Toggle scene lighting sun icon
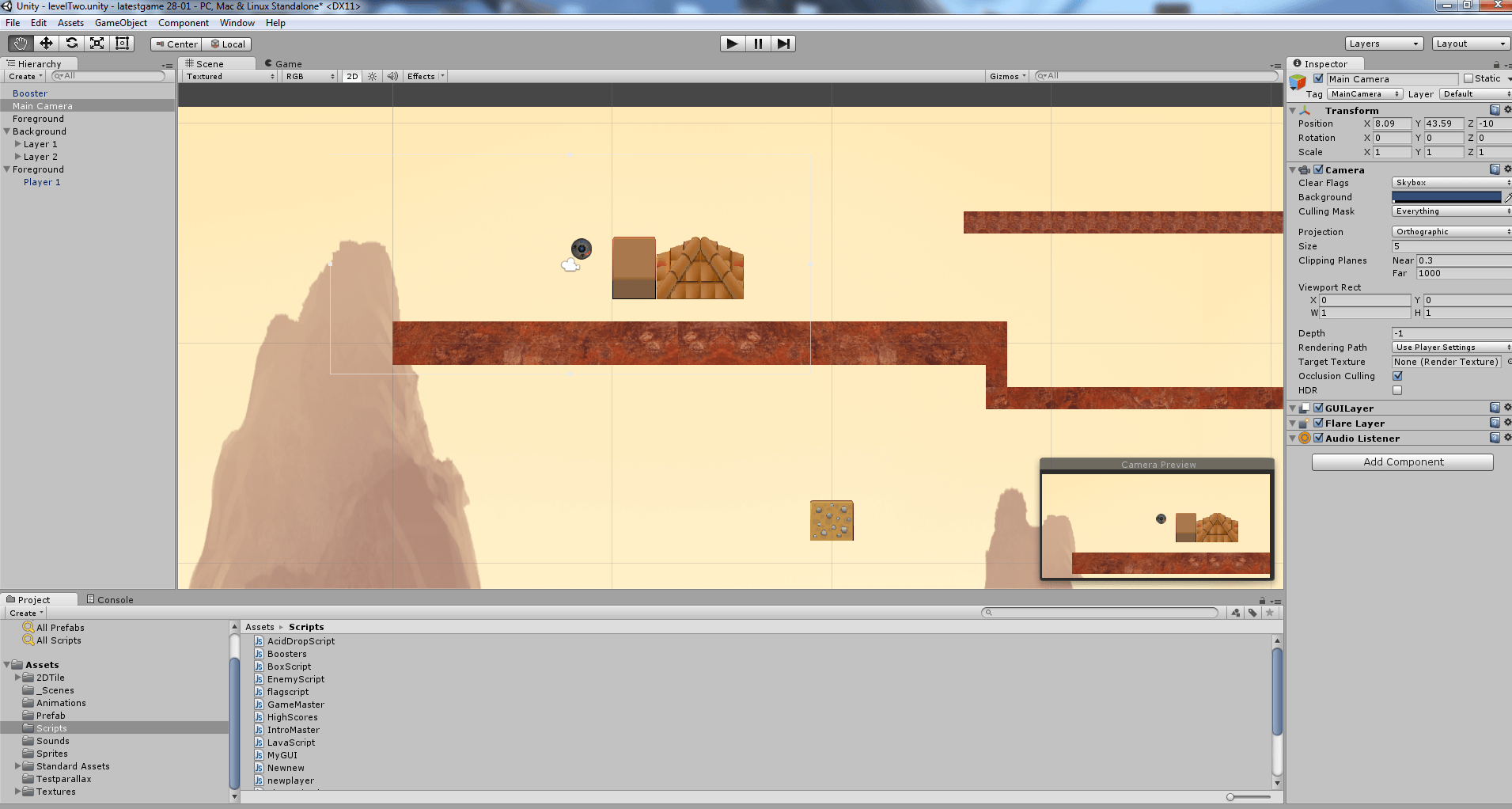This screenshot has width=1512, height=809. [x=373, y=77]
